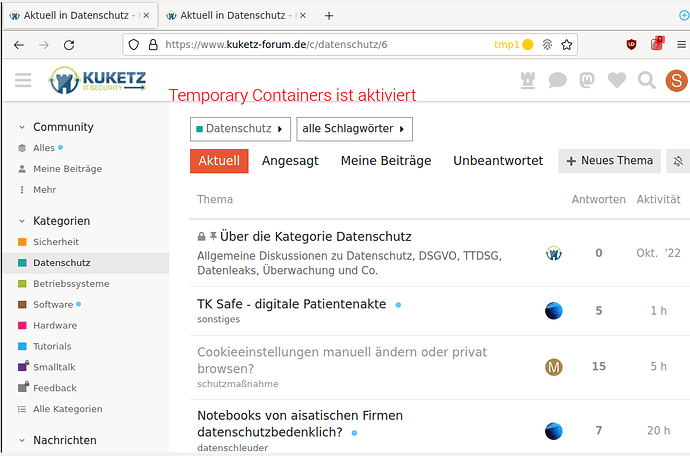Switch to the Unbeantwortet tab
The image size is (690, 456).
(x=498, y=161)
